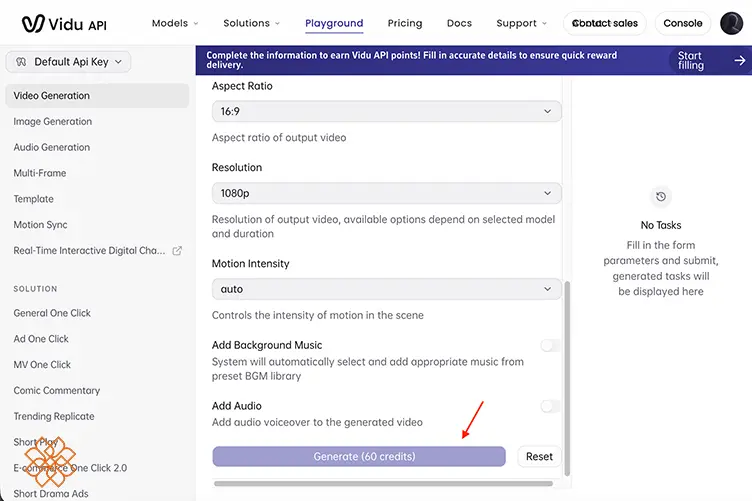The image size is (752, 501).
Task: Expand the Models menu
Action: 175,23
